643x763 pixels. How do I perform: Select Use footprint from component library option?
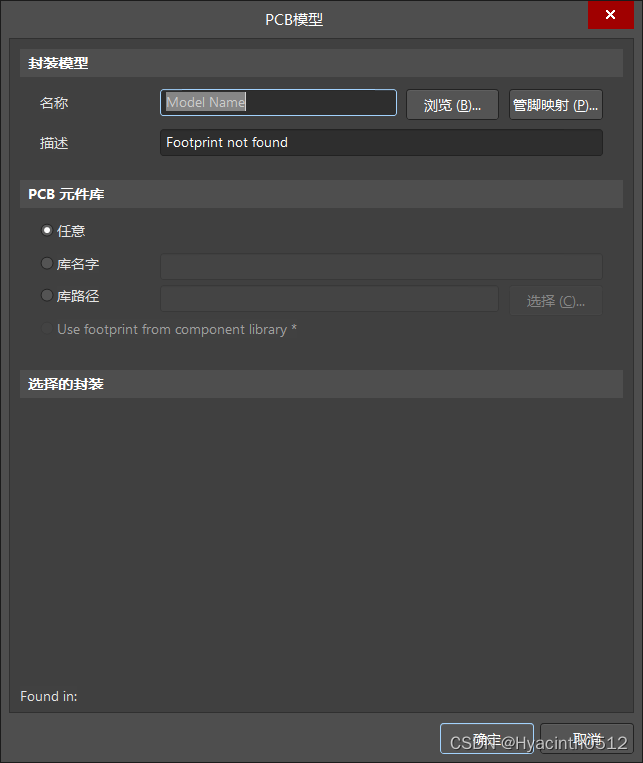47,329
